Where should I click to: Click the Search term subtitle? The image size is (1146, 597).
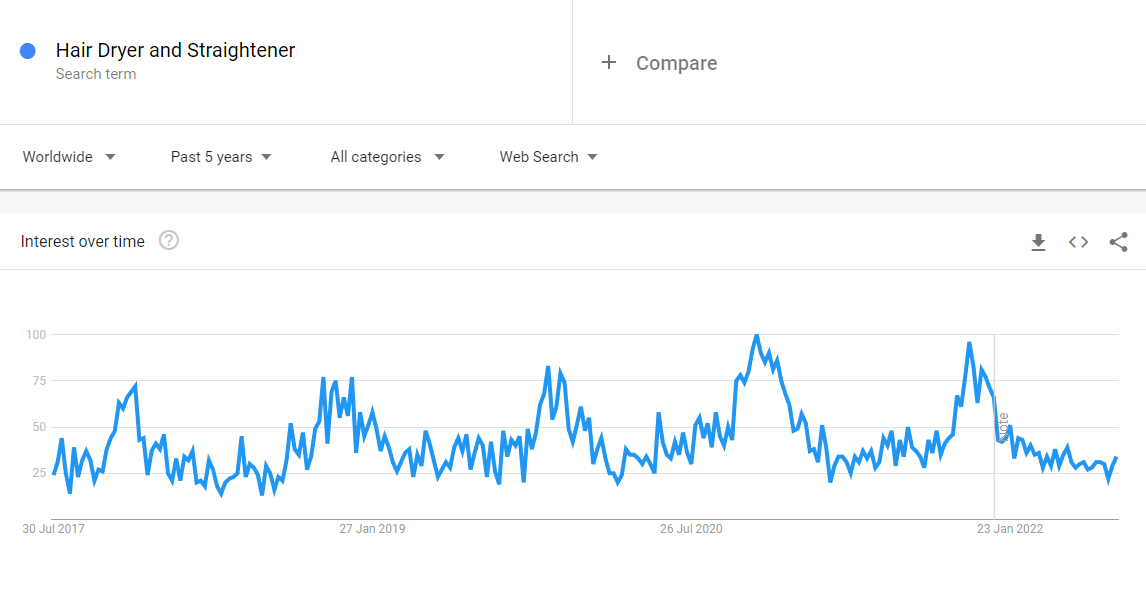tap(96, 74)
